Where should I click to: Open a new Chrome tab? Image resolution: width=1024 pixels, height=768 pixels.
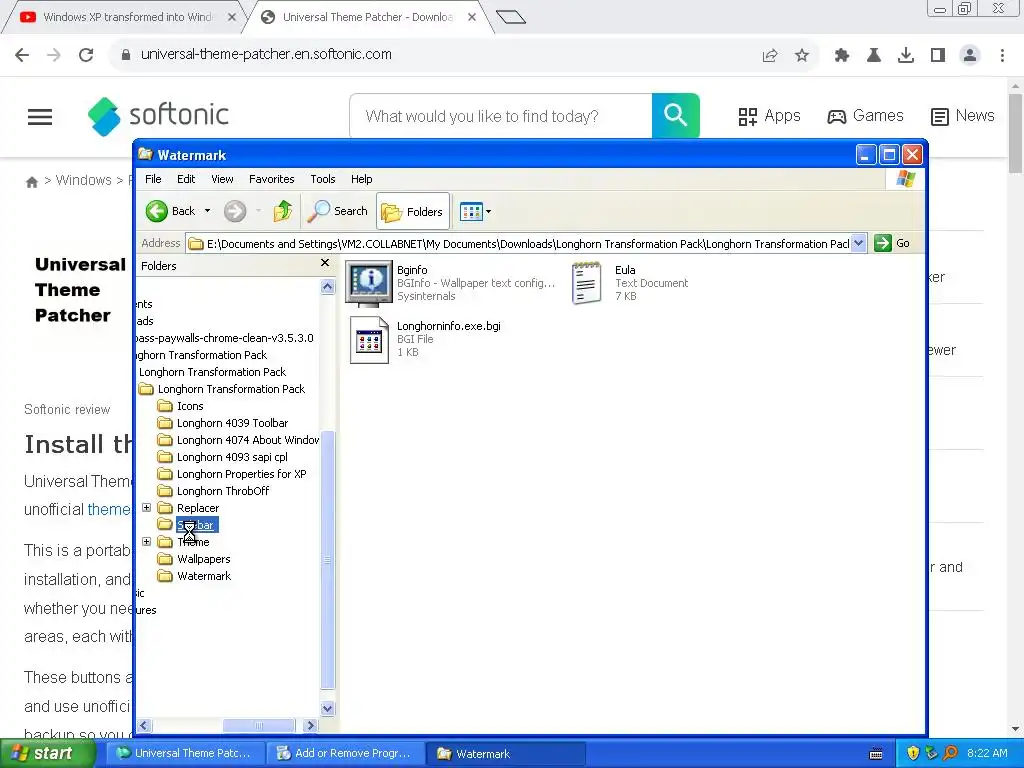pos(511,17)
